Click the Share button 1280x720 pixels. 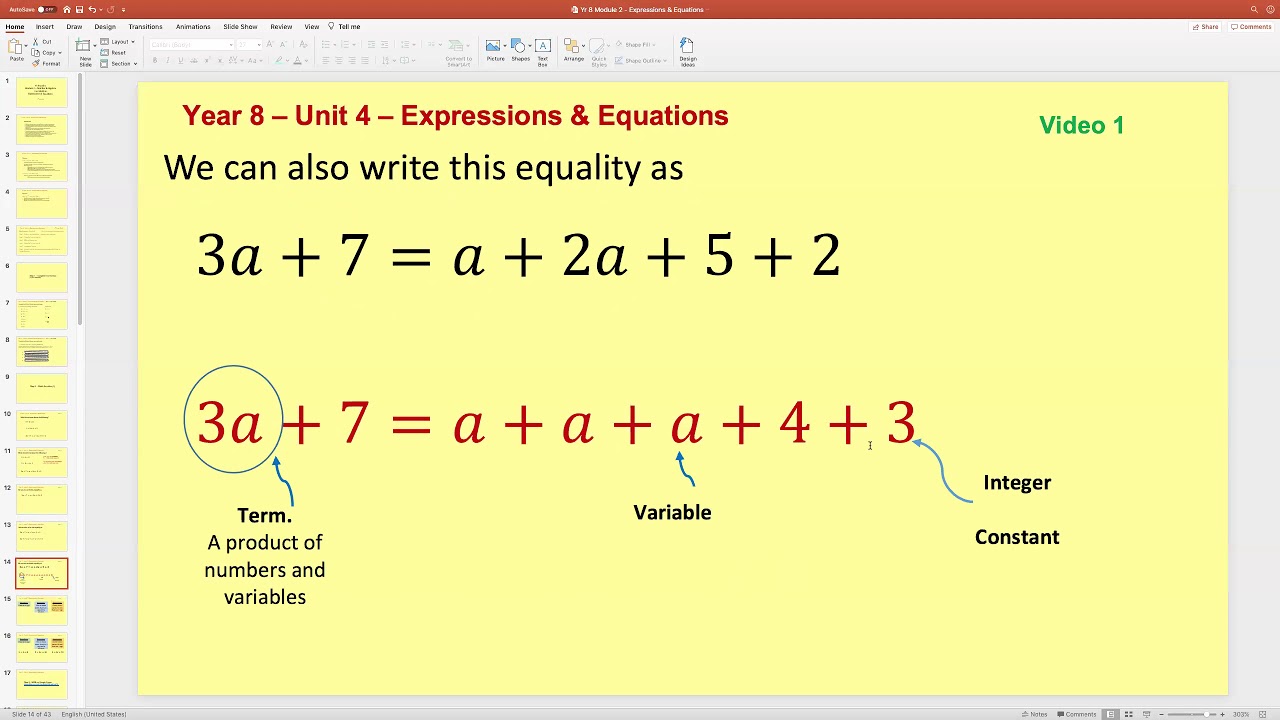pos(1205,27)
